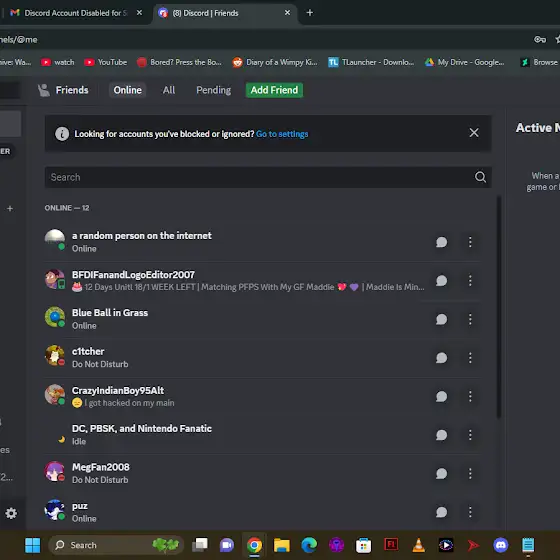Image resolution: width=560 pixels, height=560 pixels.
Task: Switch to the Pending friends tab
Action: tap(213, 90)
